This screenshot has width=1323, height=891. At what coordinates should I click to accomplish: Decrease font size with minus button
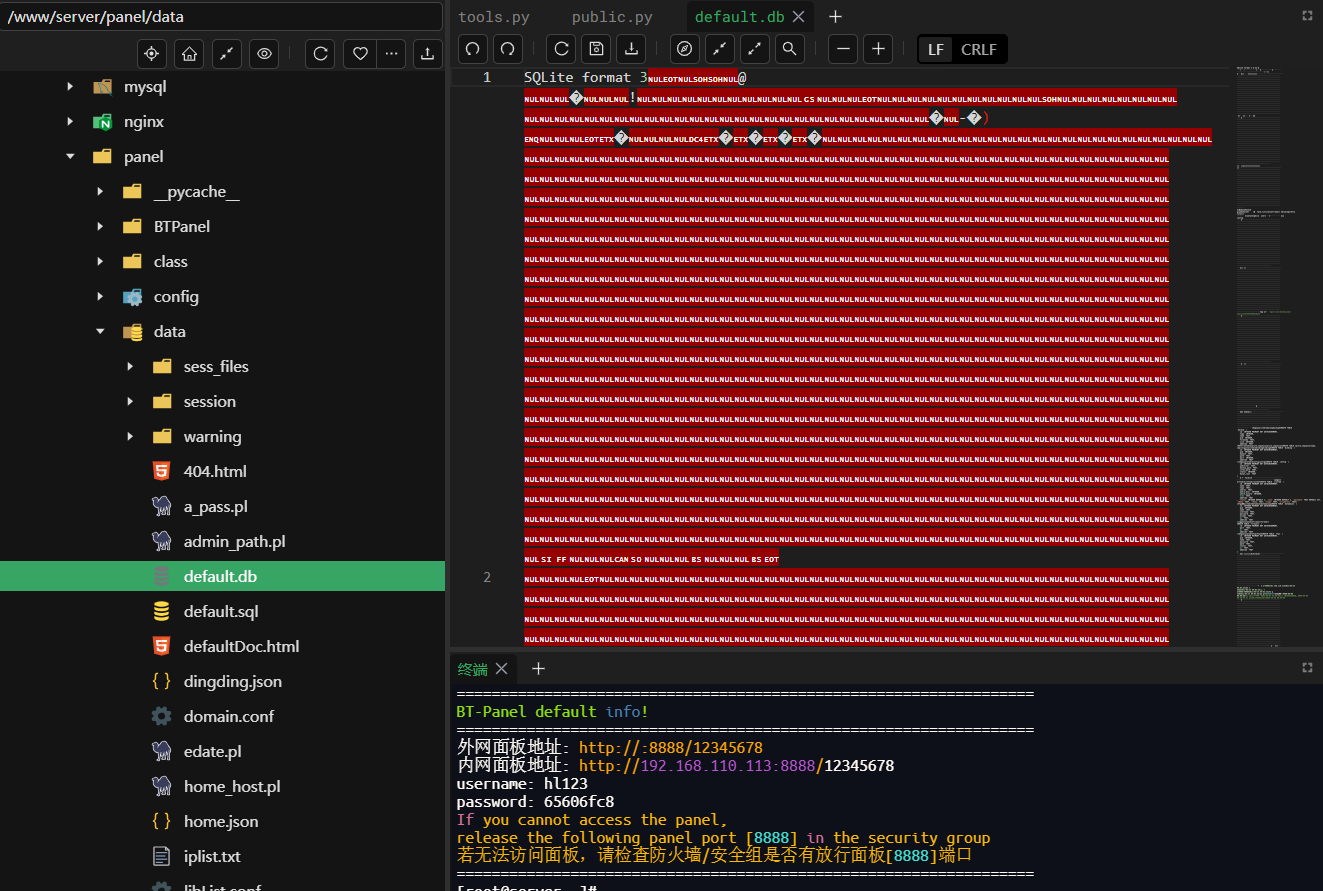click(844, 49)
